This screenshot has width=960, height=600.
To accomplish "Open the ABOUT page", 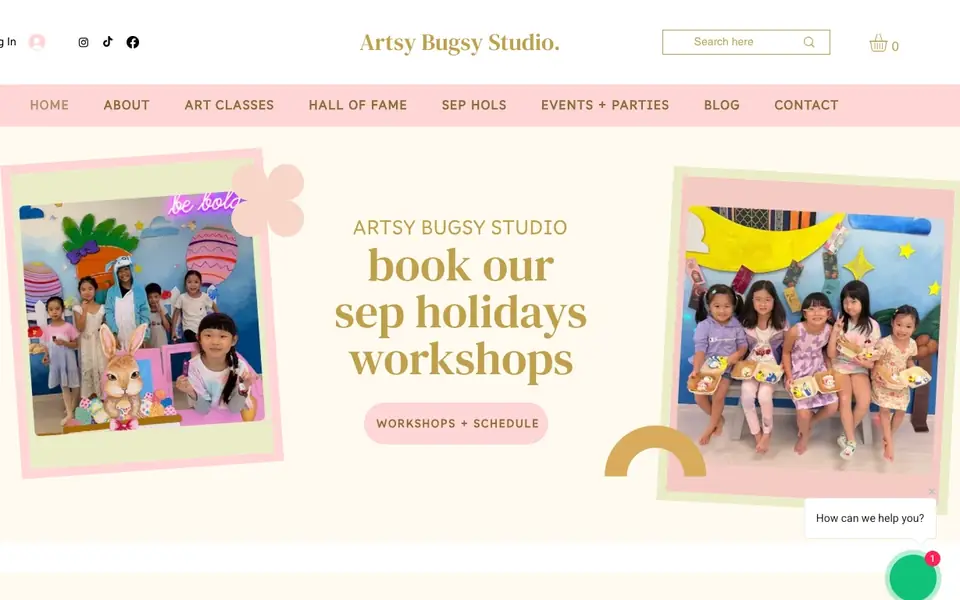I will 127,105.
